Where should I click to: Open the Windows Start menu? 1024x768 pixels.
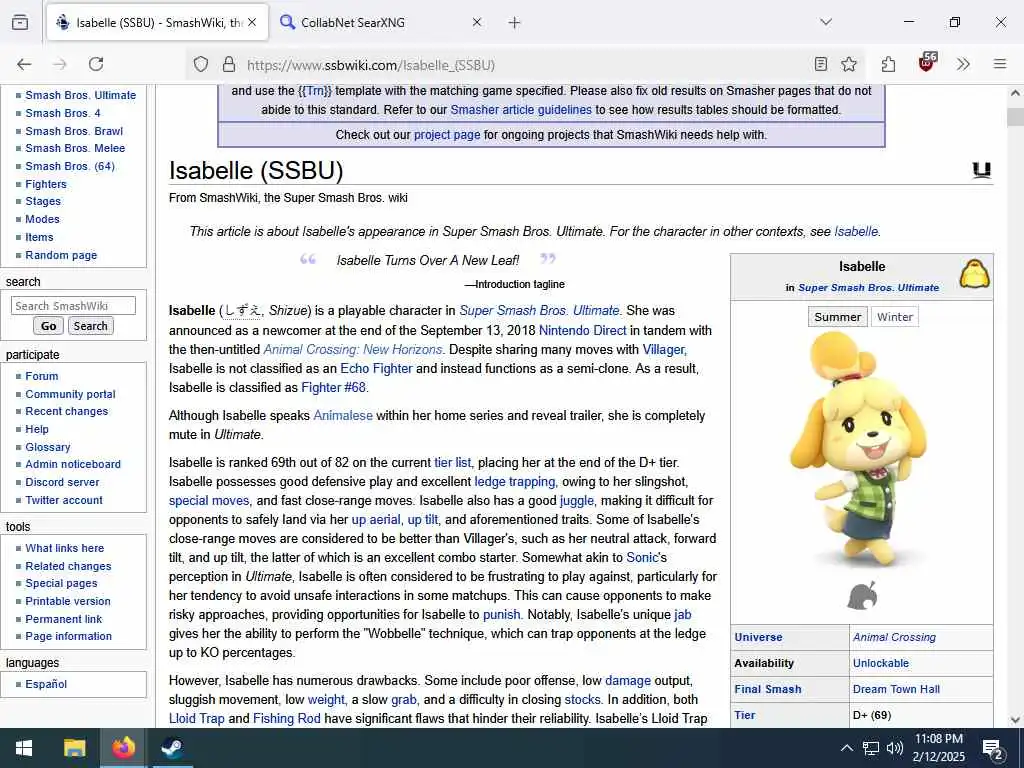(x=24, y=748)
